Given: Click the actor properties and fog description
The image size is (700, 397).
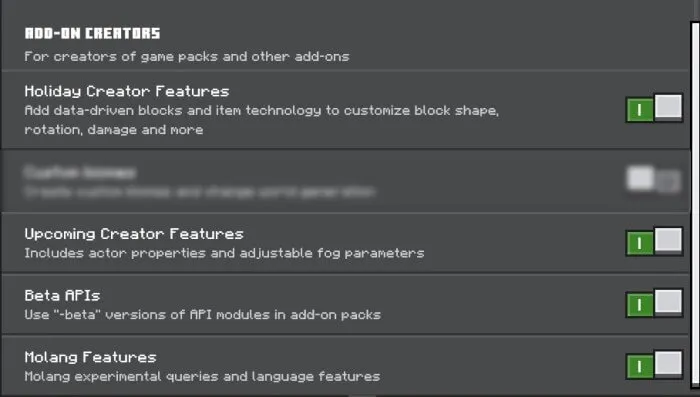Looking at the screenshot, I should click(x=224, y=253).
